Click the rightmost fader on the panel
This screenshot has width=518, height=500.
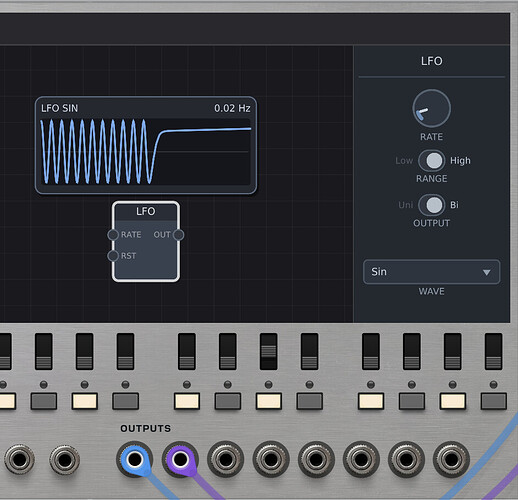[x=493, y=351]
